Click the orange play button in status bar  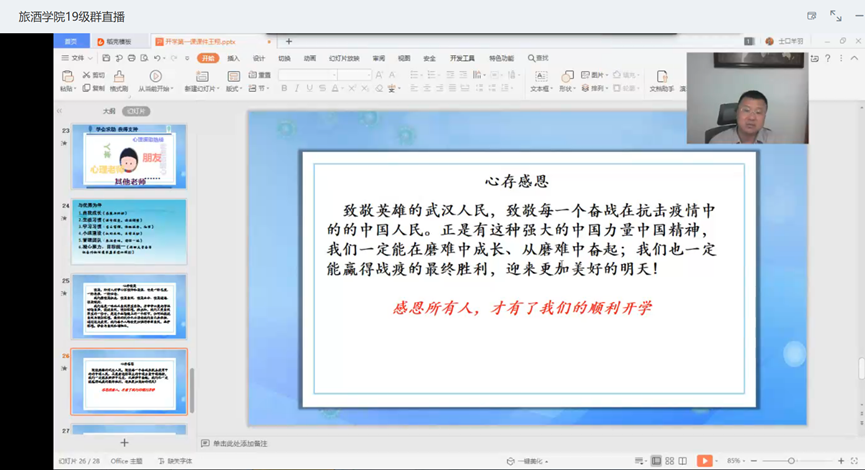coord(704,460)
